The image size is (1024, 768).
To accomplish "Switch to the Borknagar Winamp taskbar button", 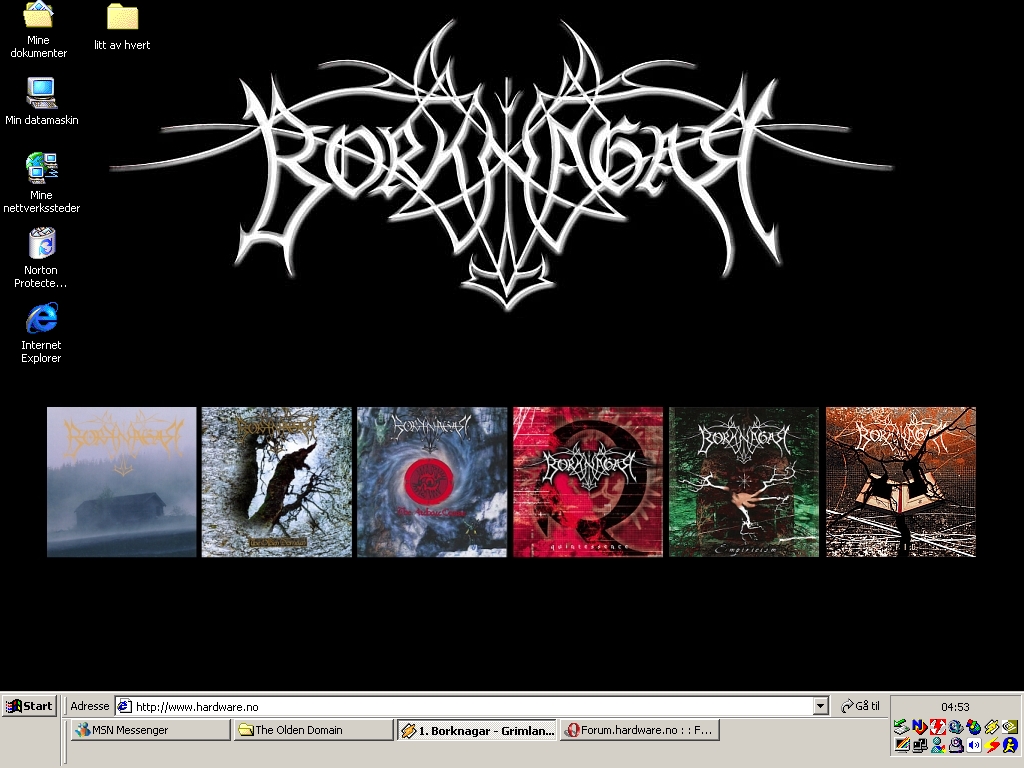I will click(x=477, y=730).
